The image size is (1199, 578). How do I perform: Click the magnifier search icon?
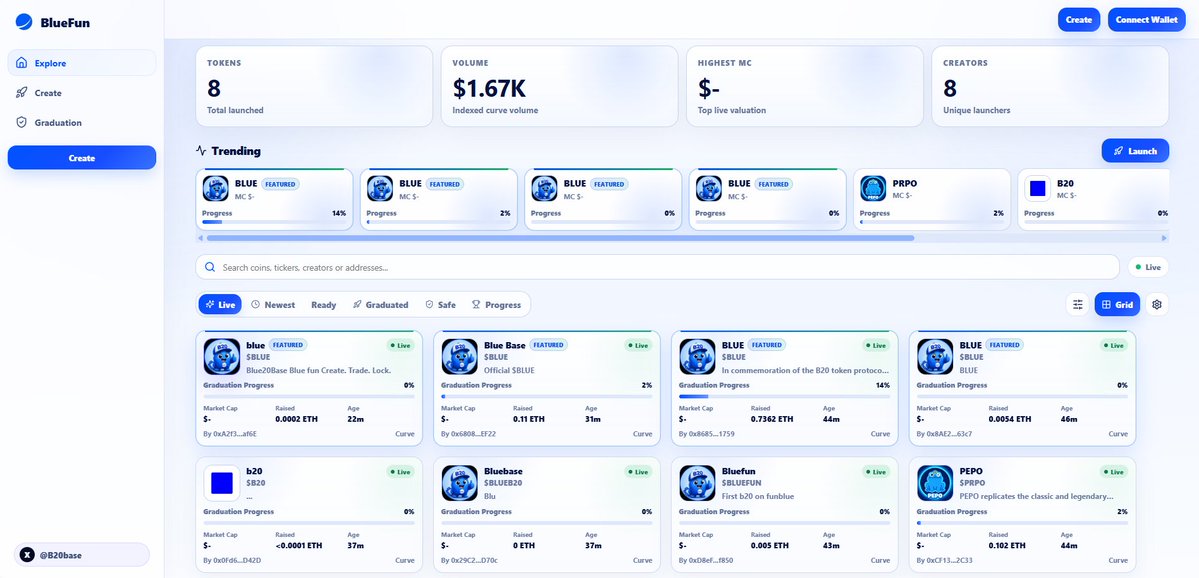point(210,268)
